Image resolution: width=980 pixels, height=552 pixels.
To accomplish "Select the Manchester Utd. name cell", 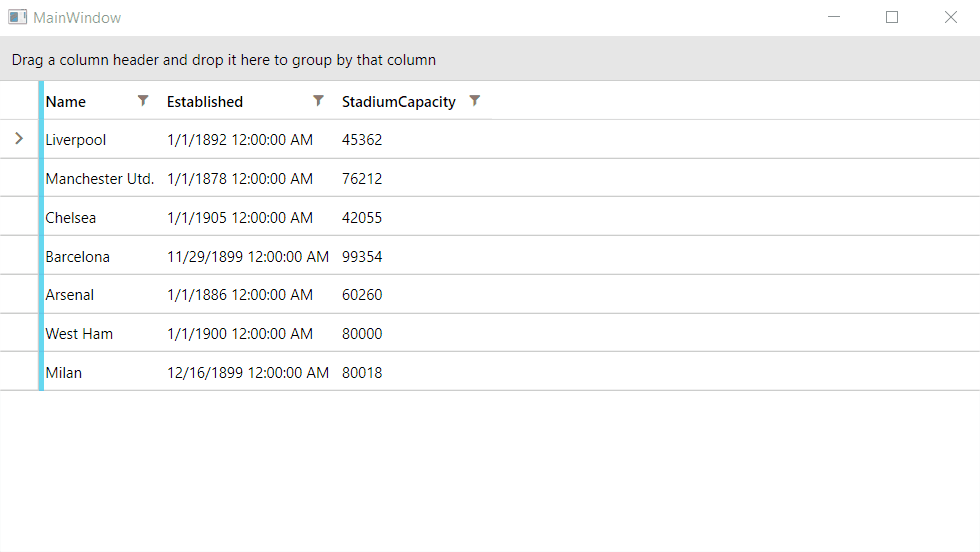I will point(100,179).
